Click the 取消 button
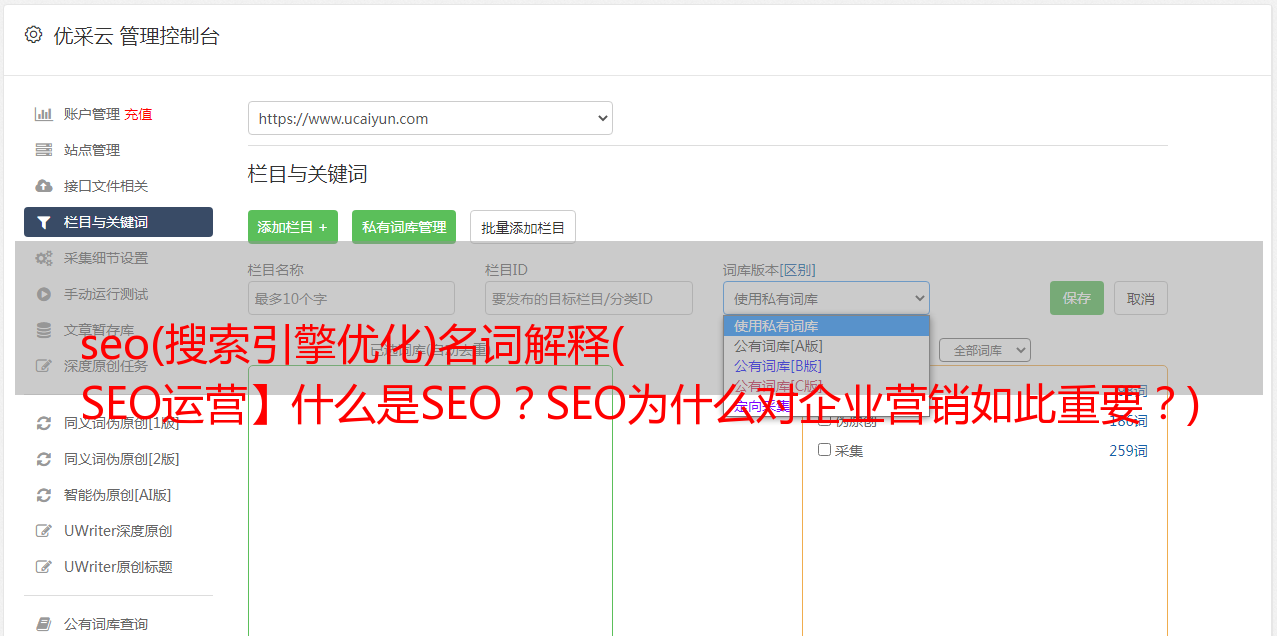The width and height of the screenshot is (1277, 636). [1141, 298]
